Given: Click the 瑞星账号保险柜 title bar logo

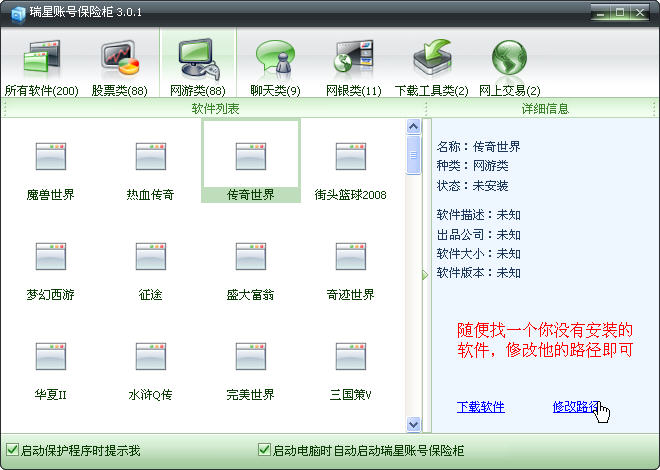Looking at the screenshot, I should [x=18, y=14].
